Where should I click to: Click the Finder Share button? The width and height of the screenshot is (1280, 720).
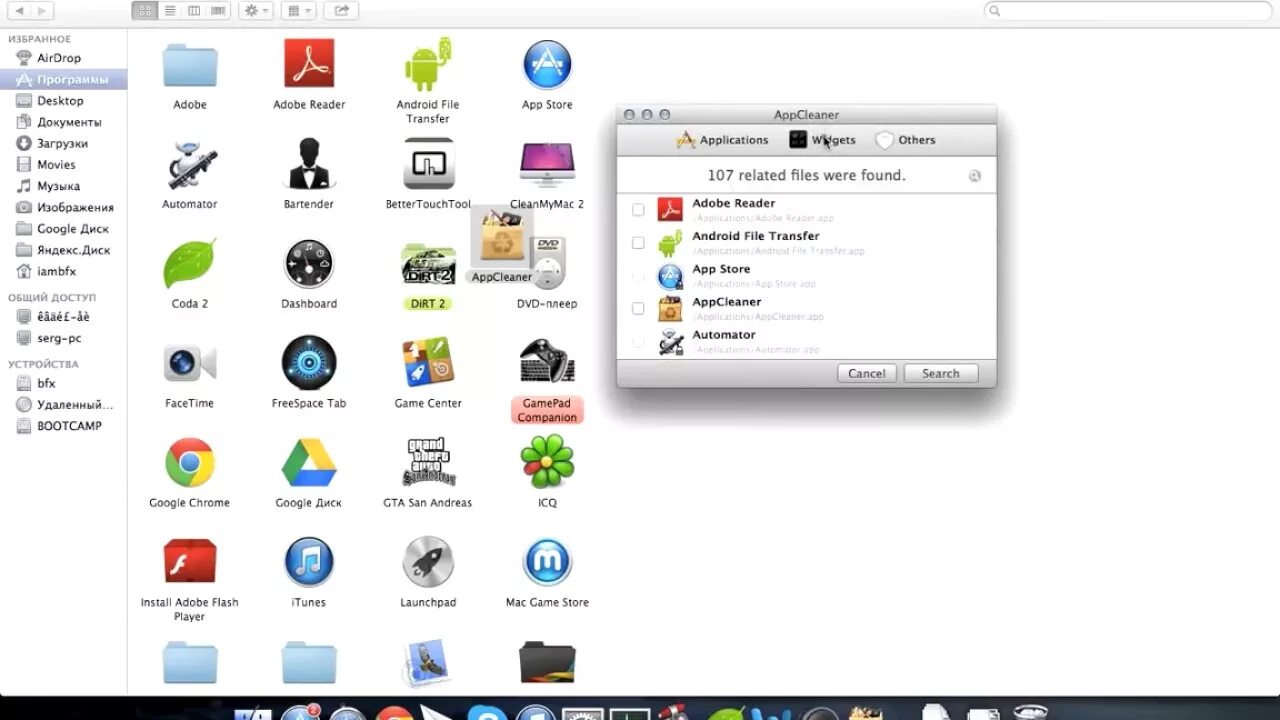[x=341, y=10]
